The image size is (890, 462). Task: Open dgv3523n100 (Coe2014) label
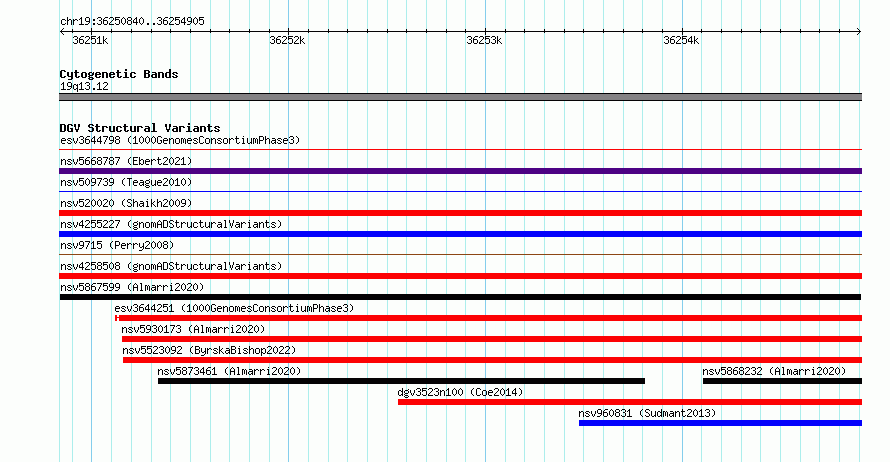point(460,392)
